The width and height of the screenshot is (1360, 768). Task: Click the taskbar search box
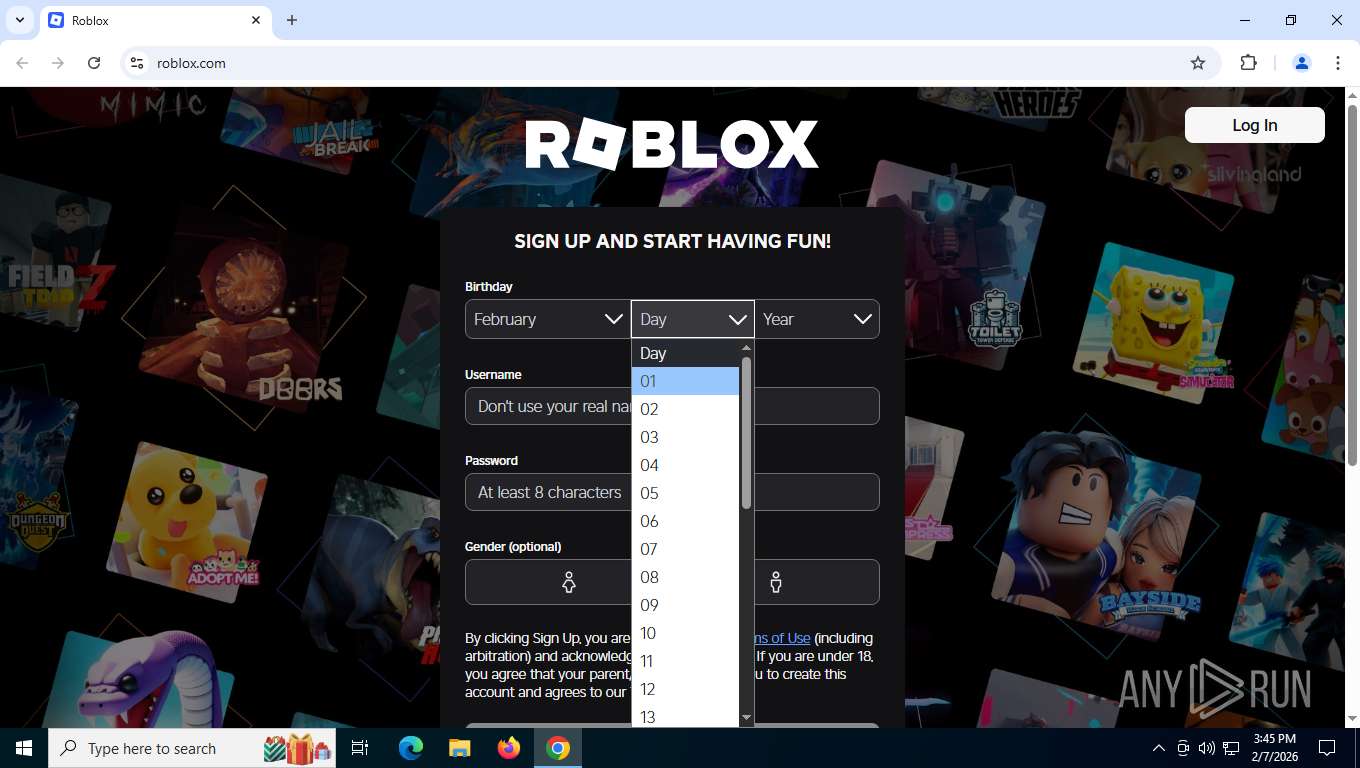point(193,748)
